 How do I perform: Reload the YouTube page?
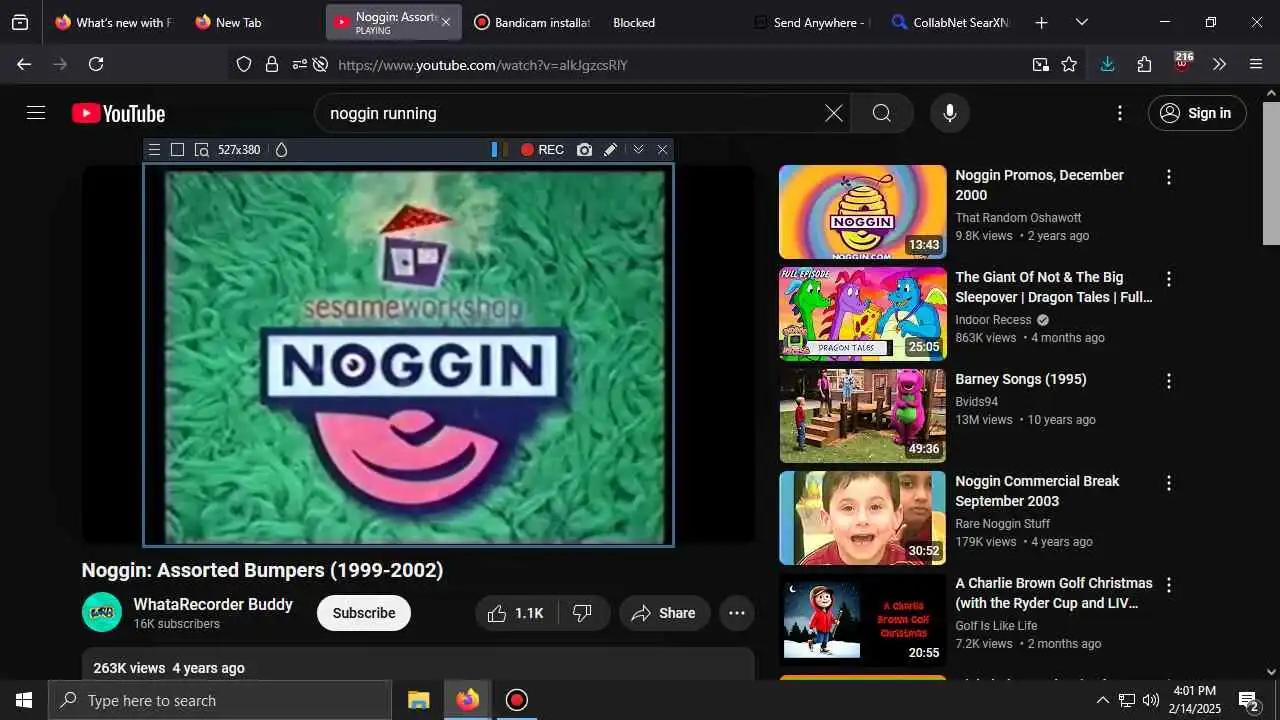coord(96,64)
